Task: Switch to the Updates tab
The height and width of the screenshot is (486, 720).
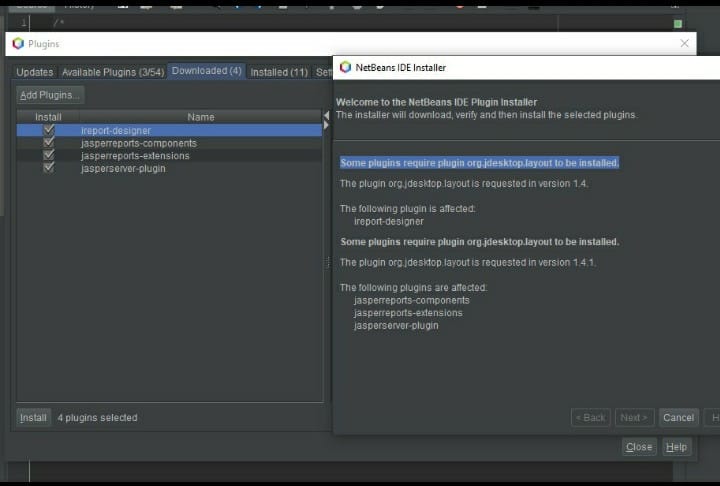Action: point(34,72)
